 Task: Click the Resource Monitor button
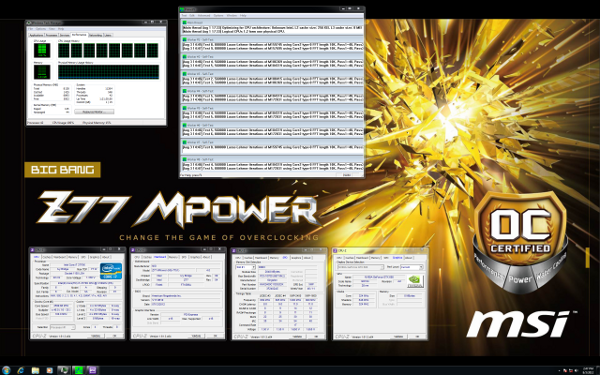tap(94, 112)
